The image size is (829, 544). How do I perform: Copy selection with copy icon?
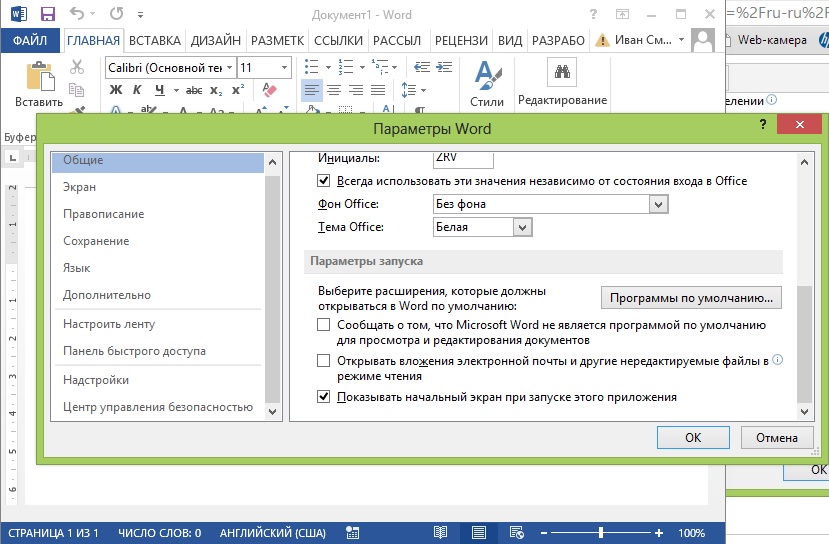pyautogui.click(x=77, y=90)
